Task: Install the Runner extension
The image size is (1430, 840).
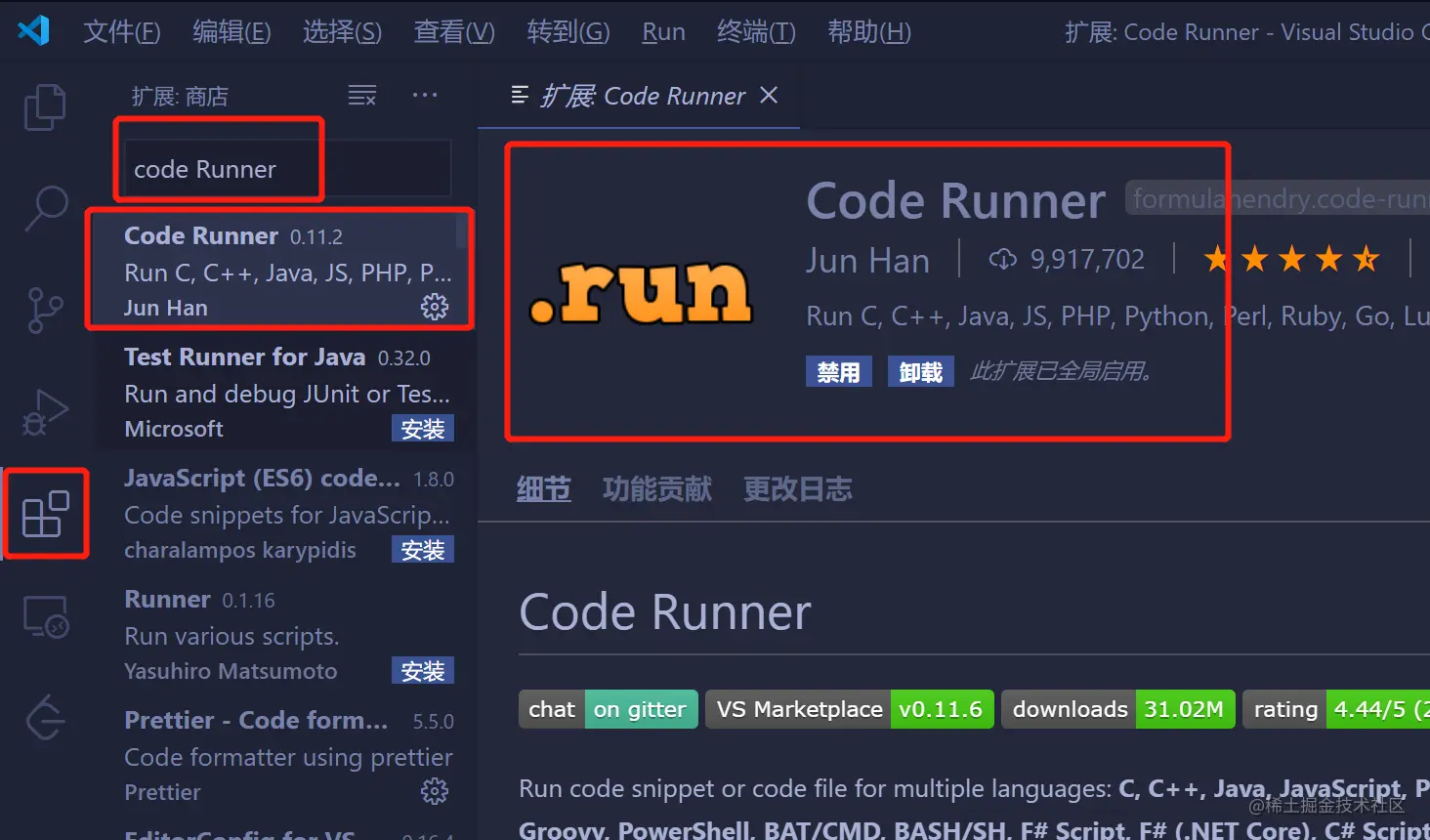Action: tap(423, 671)
